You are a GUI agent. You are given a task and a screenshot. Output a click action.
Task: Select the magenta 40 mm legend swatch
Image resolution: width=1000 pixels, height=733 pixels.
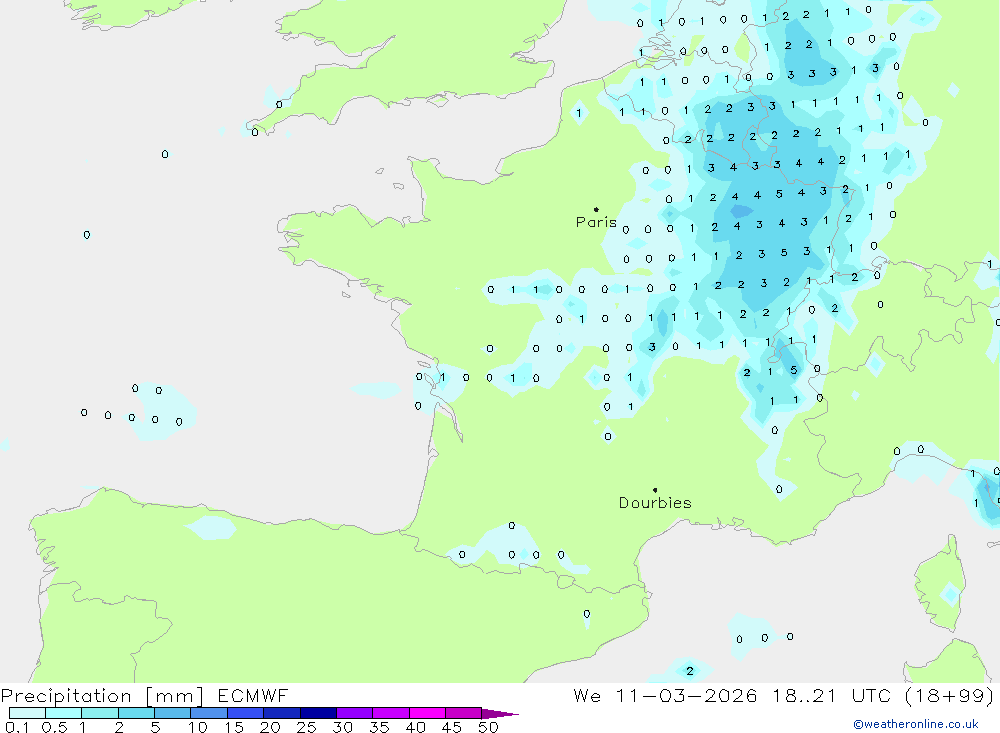click(x=427, y=713)
